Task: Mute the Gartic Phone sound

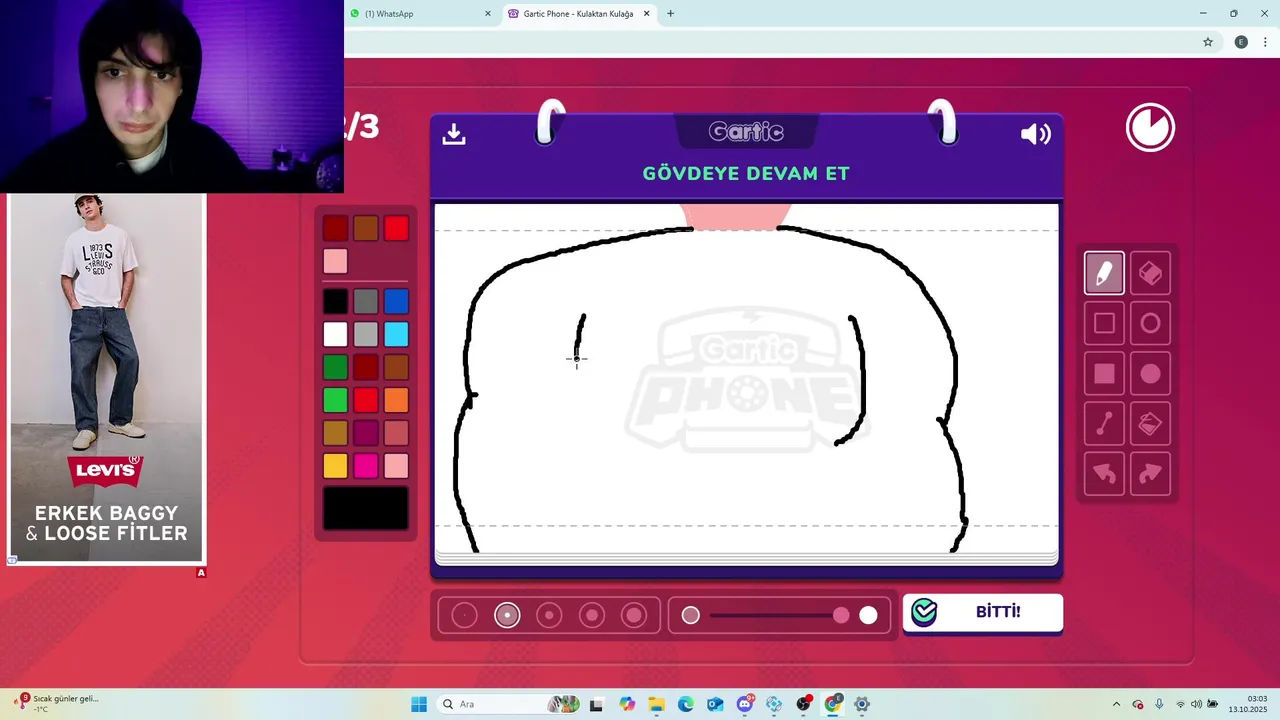Action: [1035, 134]
